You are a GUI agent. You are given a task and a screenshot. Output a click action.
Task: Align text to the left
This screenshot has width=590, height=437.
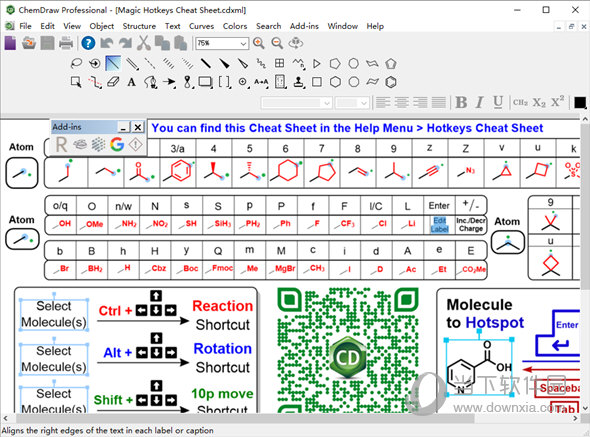pyautogui.click(x=383, y=102)
